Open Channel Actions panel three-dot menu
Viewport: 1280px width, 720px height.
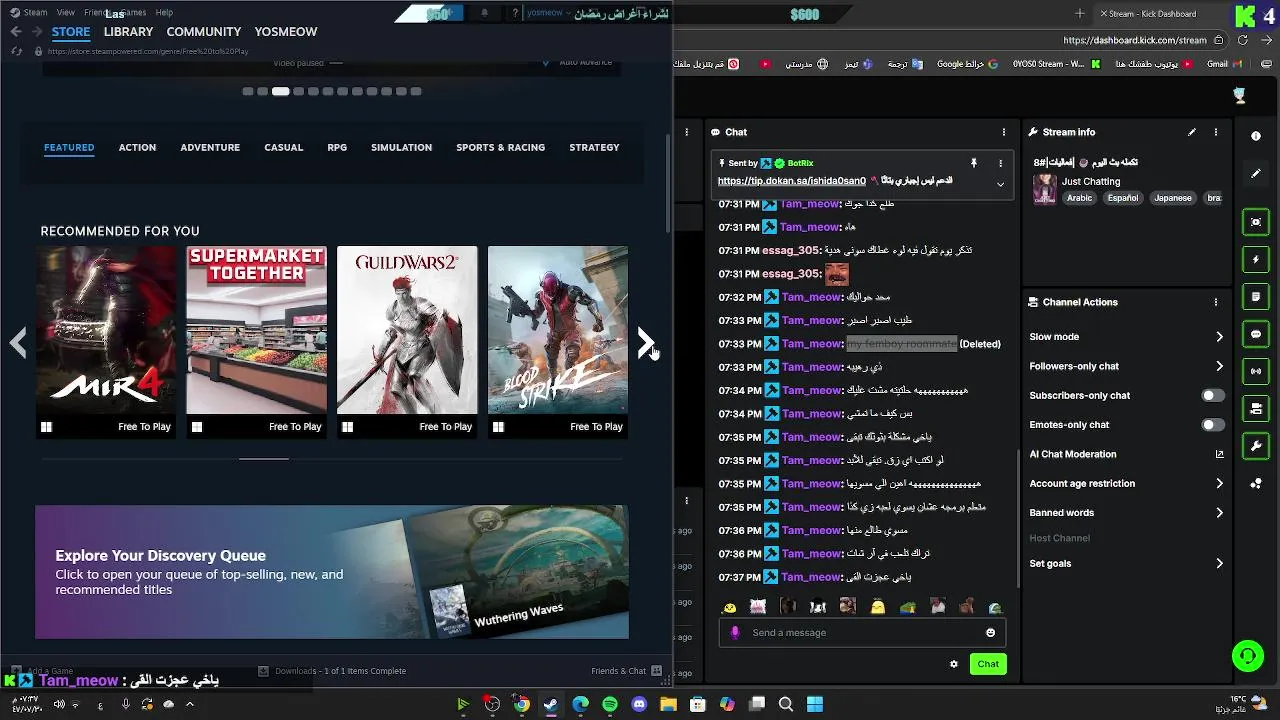1216,302
